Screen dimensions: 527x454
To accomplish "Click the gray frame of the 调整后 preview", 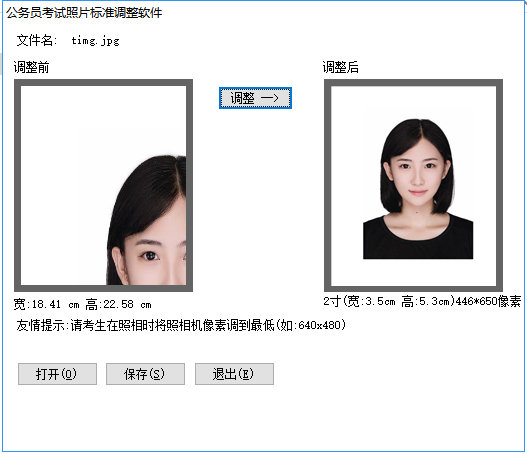I will [x=413, y=83].
